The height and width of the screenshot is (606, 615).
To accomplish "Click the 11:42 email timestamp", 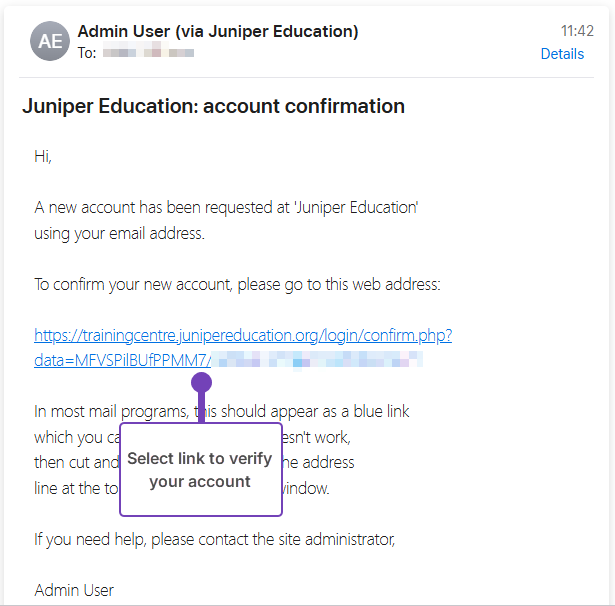I will (x=577, y=31).
